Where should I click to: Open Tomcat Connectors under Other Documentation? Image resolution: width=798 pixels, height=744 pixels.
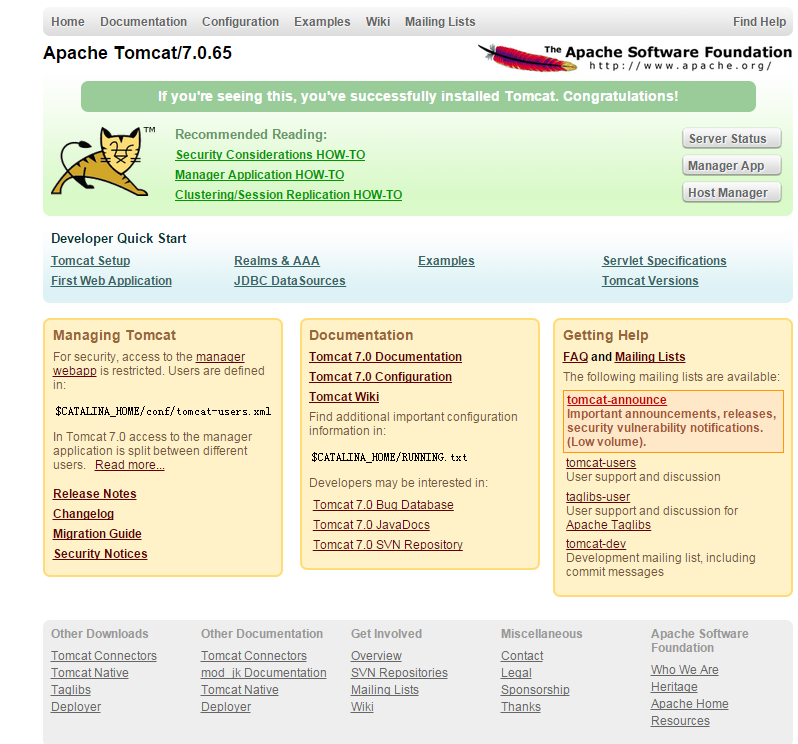click(254, 656)
